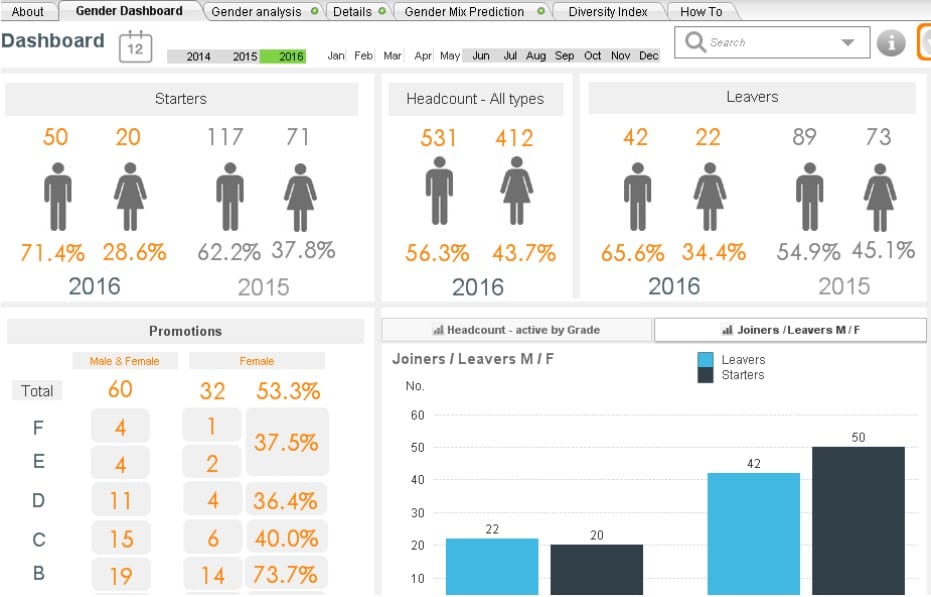
Task: Toggle the selected 2016 year filter
Action: click(x=290, y=56)
